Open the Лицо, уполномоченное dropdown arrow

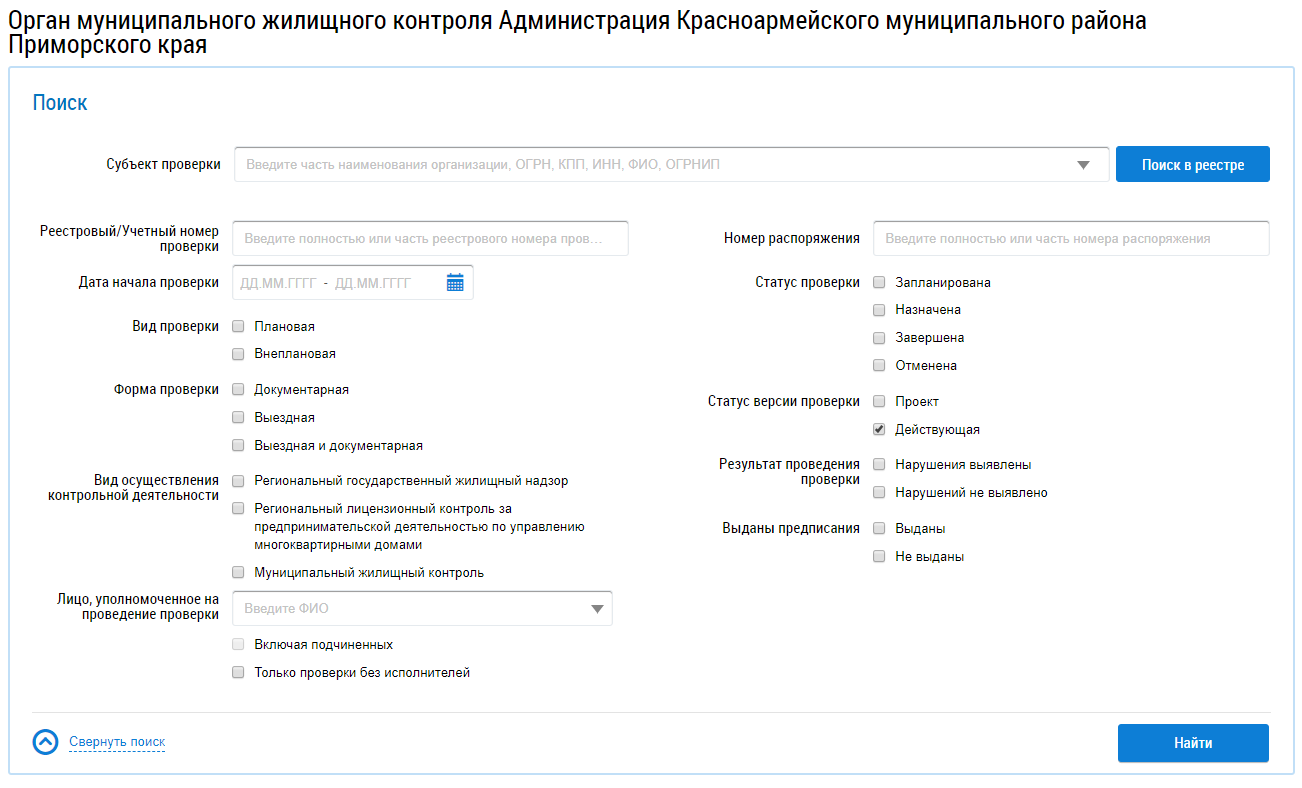597,609
